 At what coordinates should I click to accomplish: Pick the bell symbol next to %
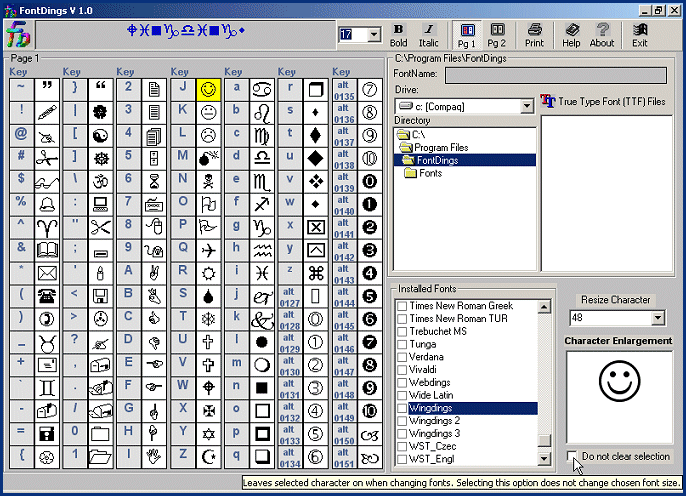pos(47,204)
